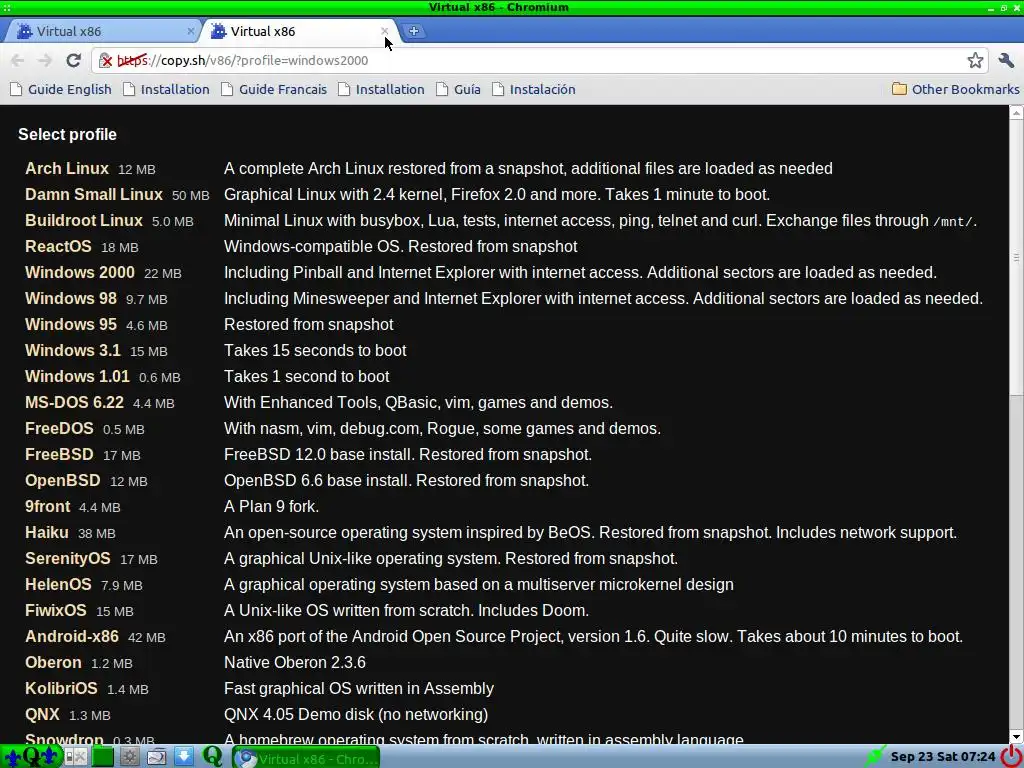Select the OpenBSD profile
This screenshot has height=768, width=1024.
pyautogui.click(x=63, y=481)
